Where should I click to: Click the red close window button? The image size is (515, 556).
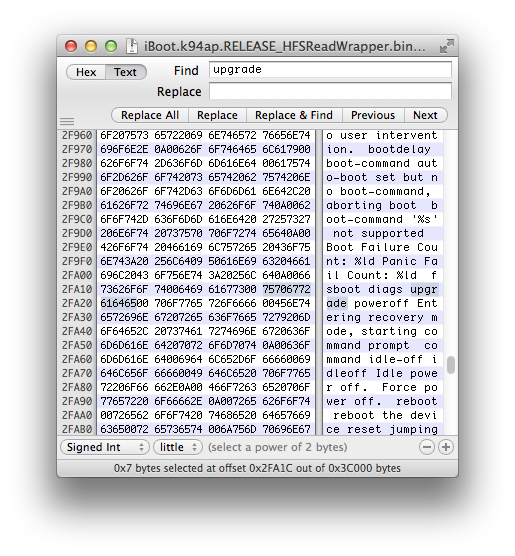pyautogui.click(x=71, y=46)
